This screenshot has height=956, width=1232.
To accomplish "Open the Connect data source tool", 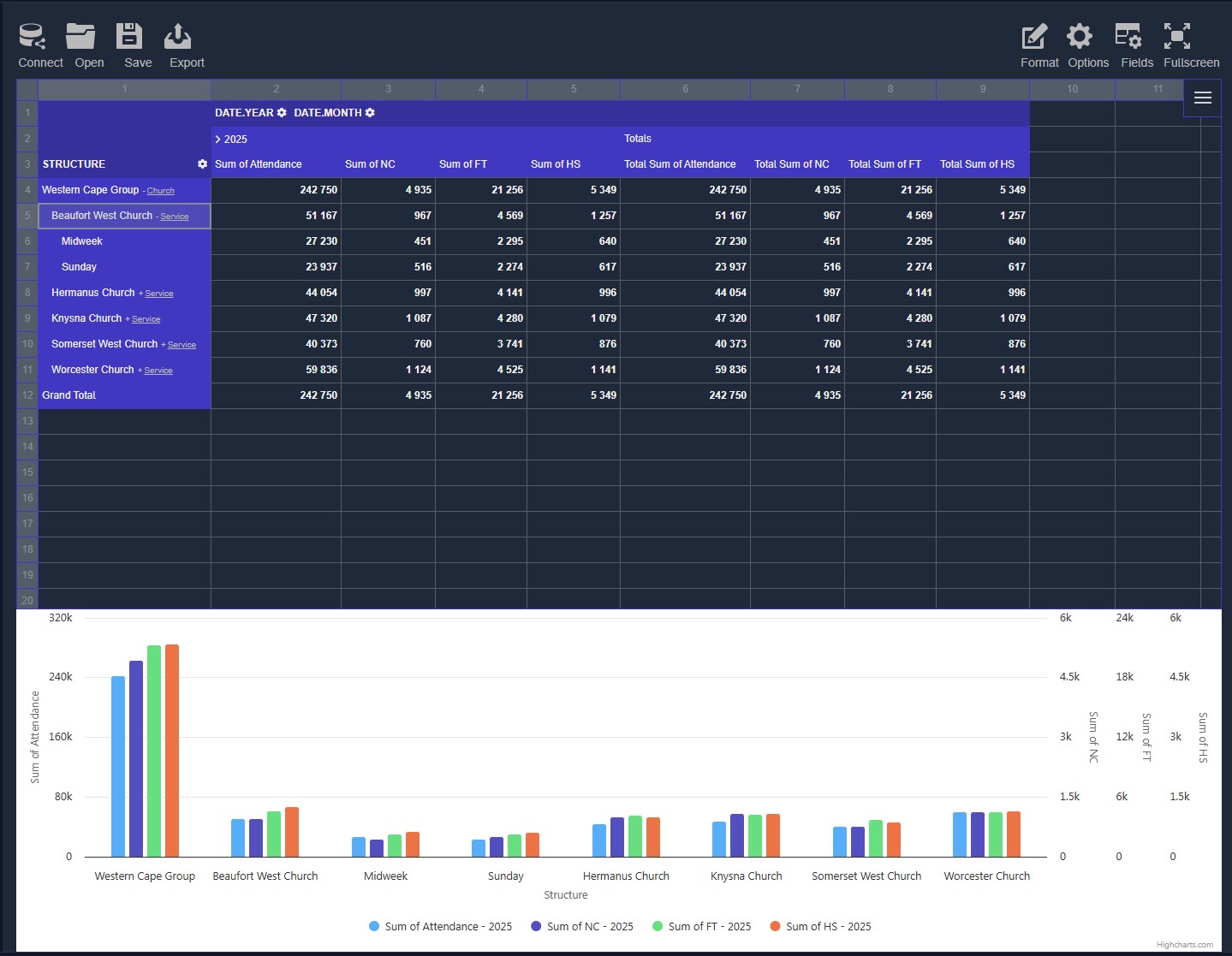I will [x=39, y=40].
